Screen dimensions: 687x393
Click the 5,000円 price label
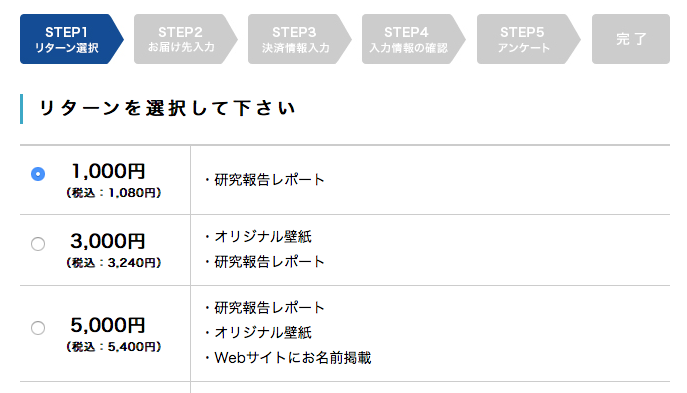[108, 325]
